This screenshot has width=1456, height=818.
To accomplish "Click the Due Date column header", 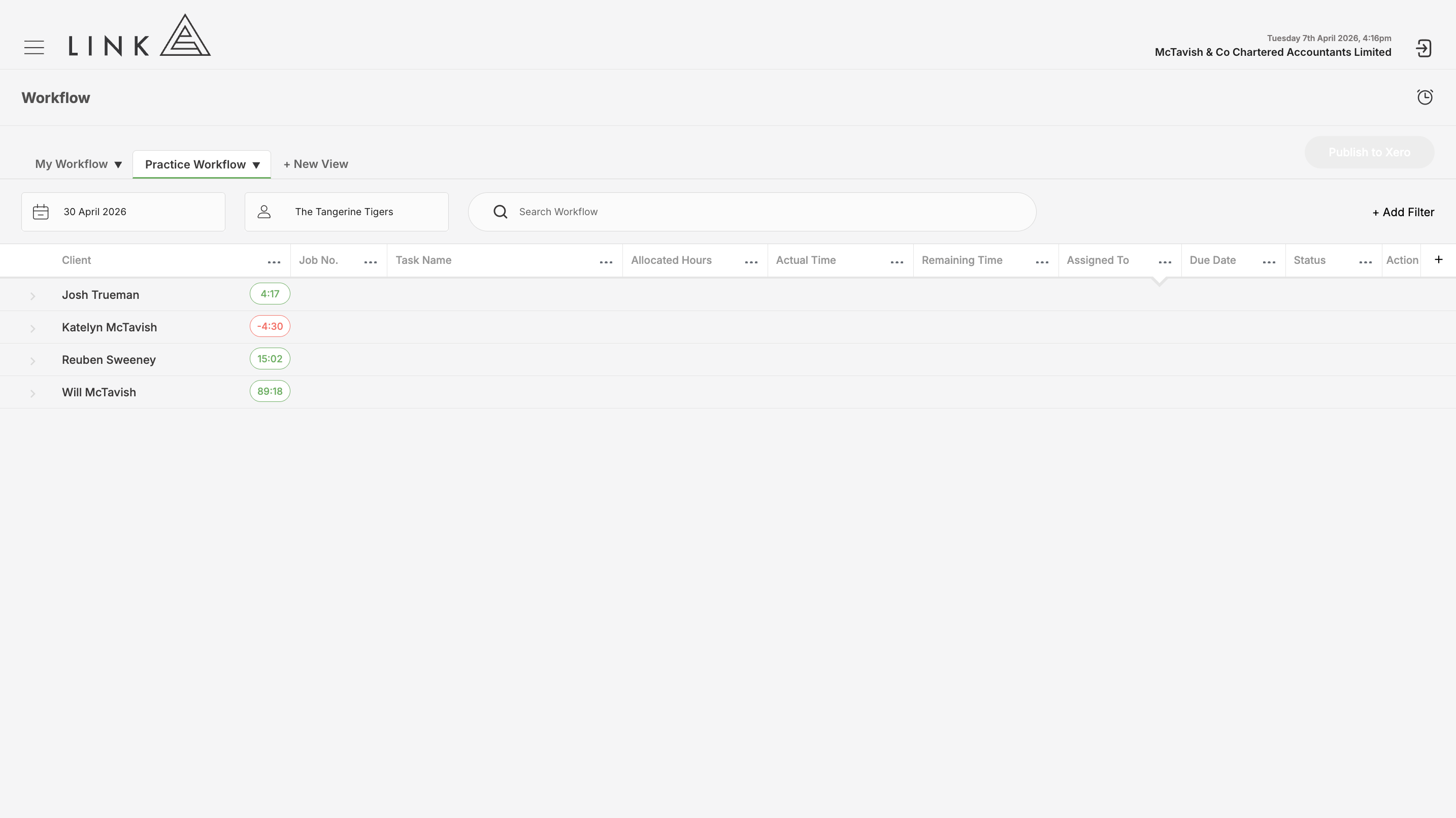I will (1213, 260).
